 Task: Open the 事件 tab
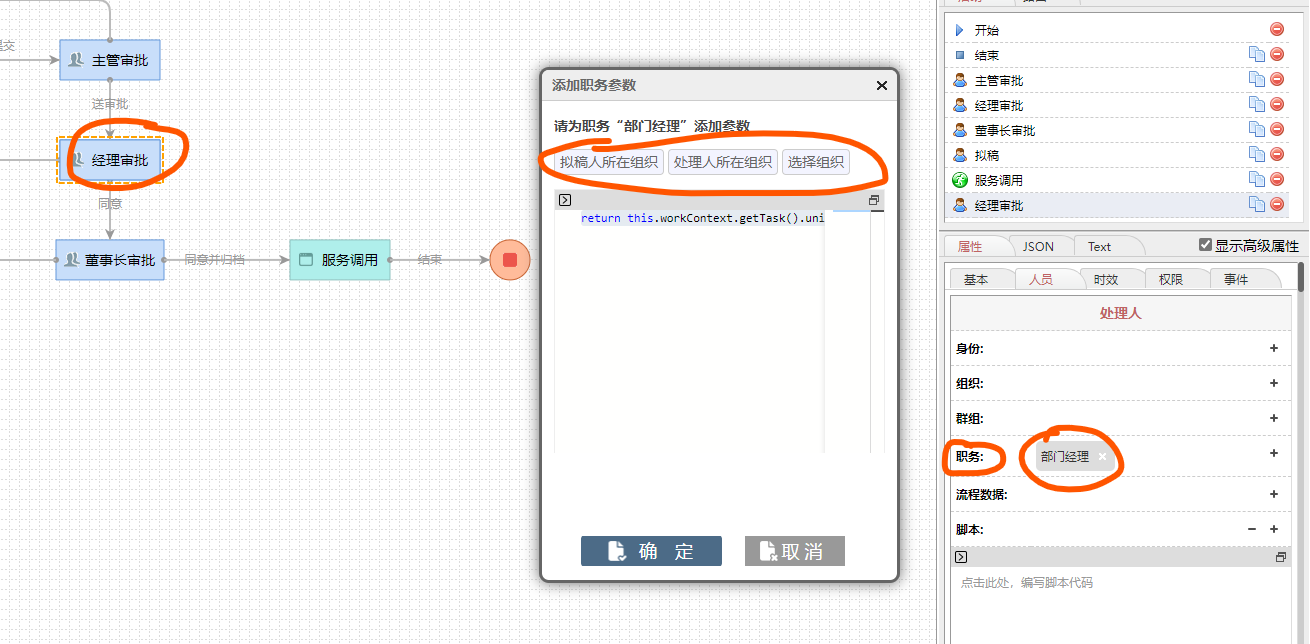[x=1236, y=279]
